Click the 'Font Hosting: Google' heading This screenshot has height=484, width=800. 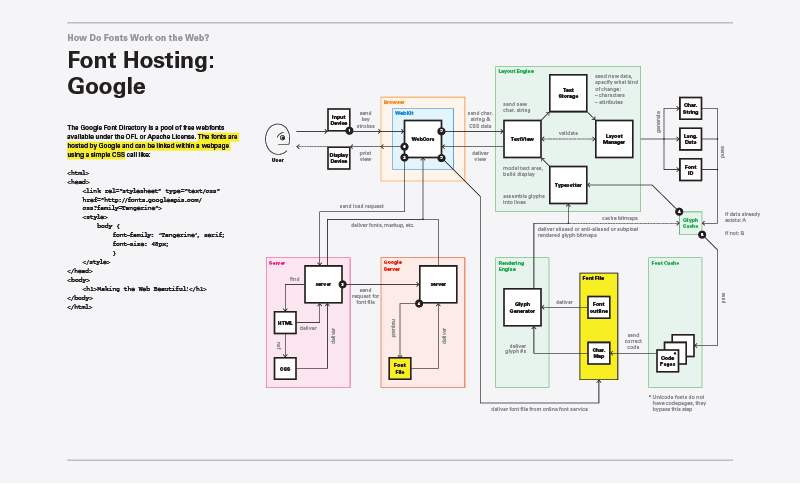coord(141,72)
